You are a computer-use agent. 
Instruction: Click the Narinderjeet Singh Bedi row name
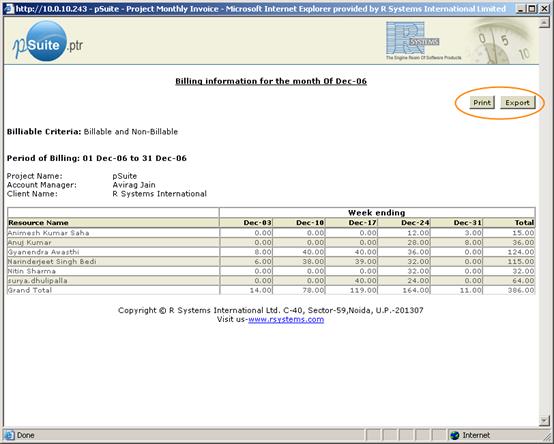coord(52,262)
